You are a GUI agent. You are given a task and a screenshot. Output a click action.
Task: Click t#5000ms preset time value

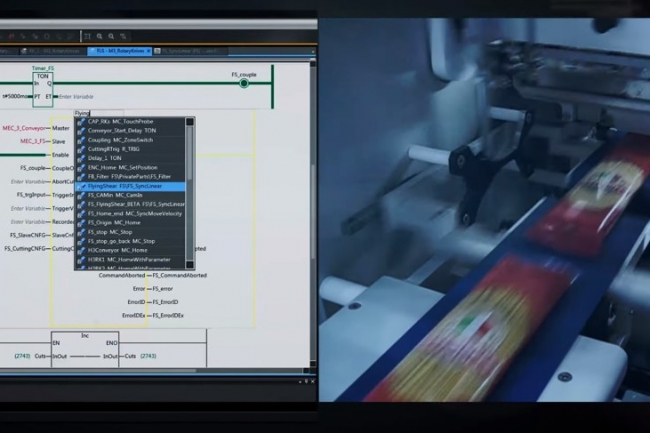point(15,97)
